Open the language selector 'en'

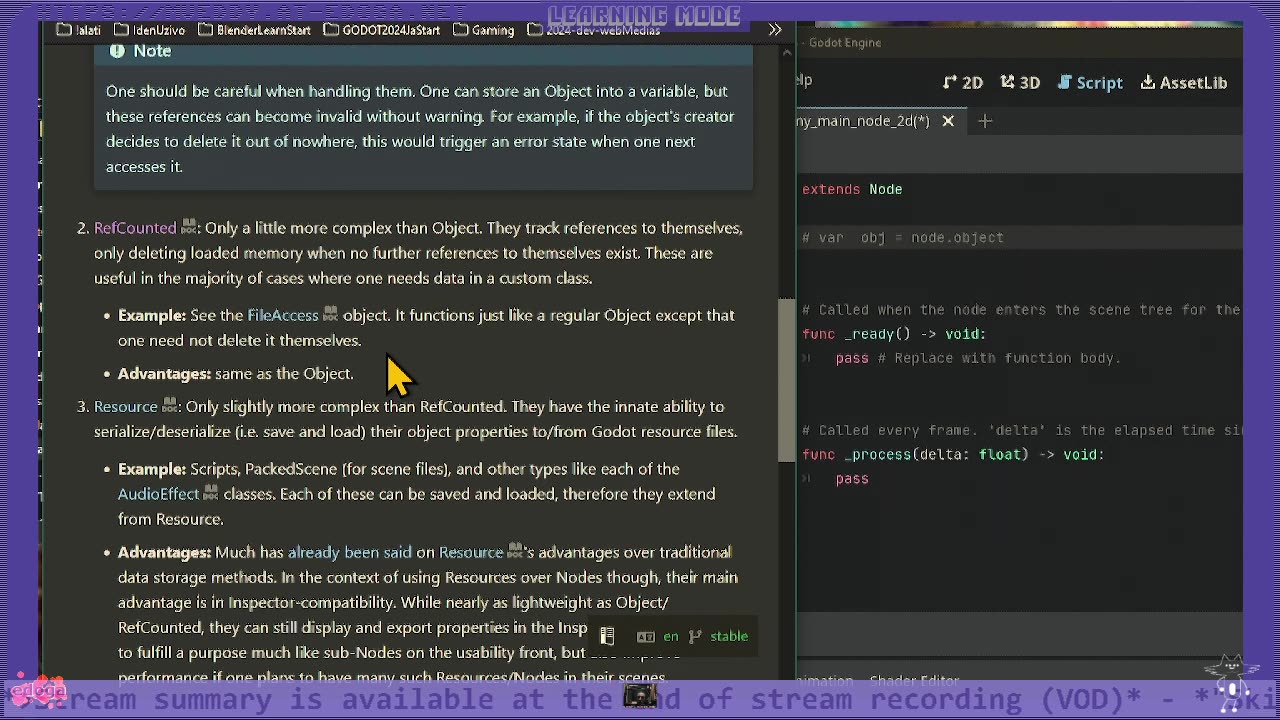coord(670,636)
